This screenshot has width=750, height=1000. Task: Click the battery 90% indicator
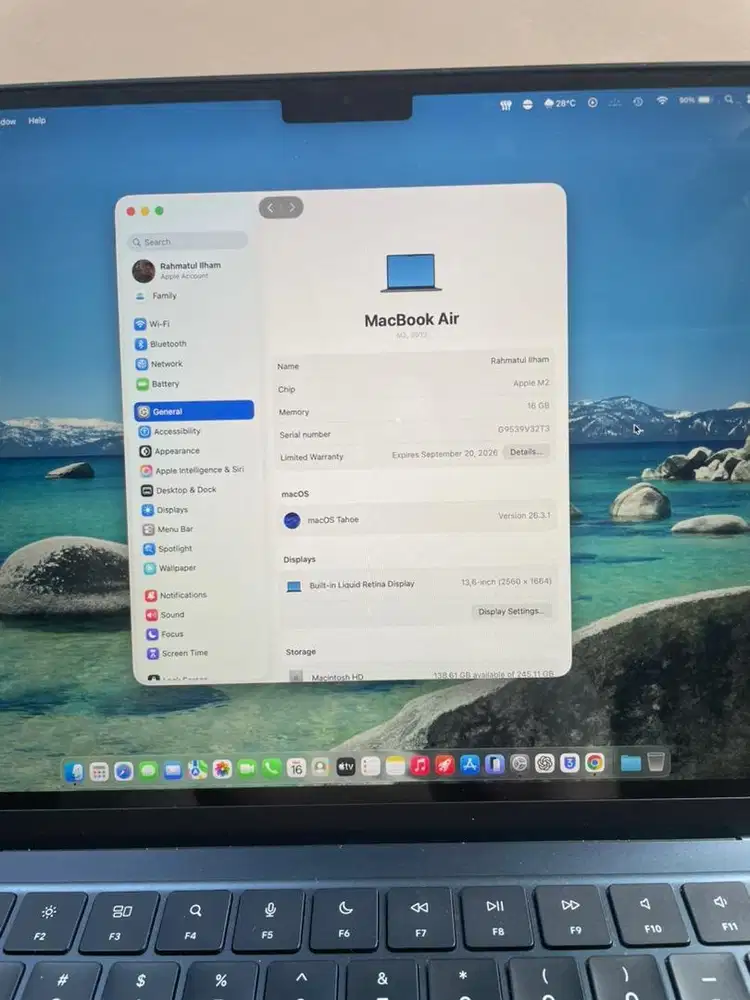pyautogui.click(x=695, y=100)
